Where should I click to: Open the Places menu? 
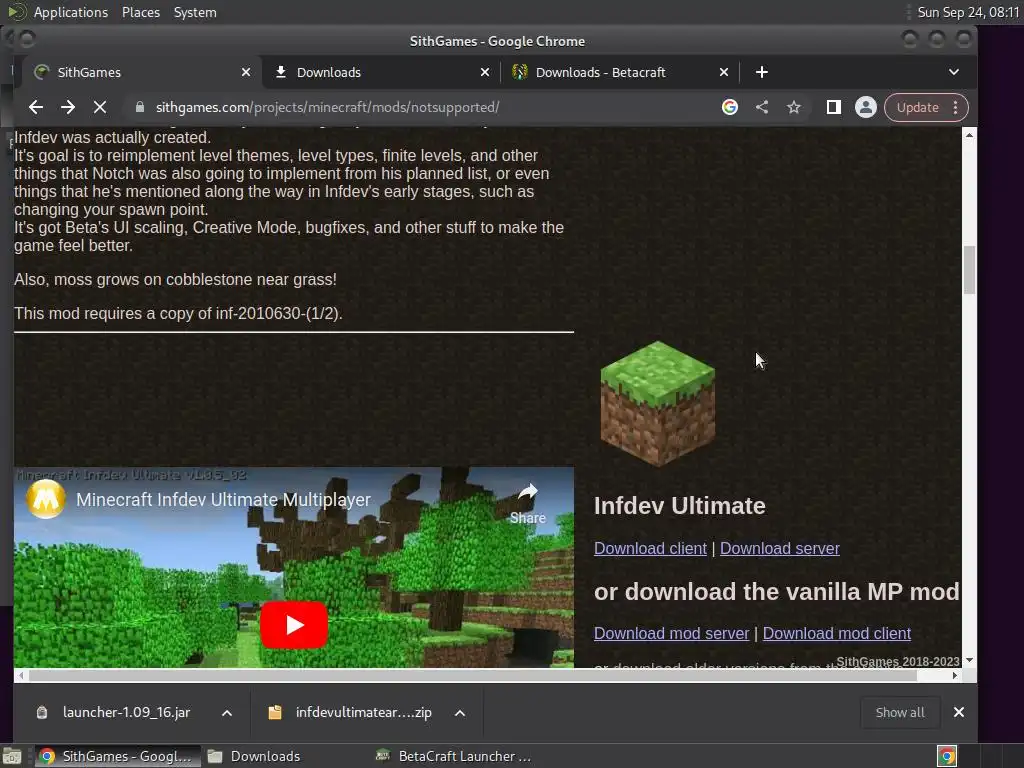click(141, 12)
